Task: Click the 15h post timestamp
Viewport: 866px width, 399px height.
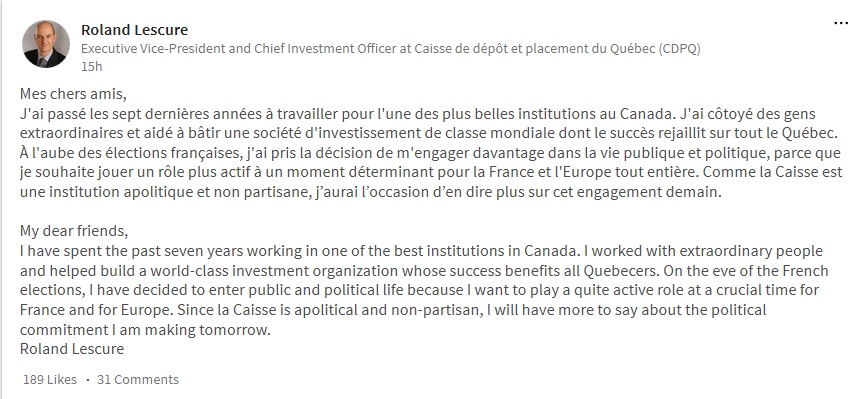Action: [x=92, y=66]
